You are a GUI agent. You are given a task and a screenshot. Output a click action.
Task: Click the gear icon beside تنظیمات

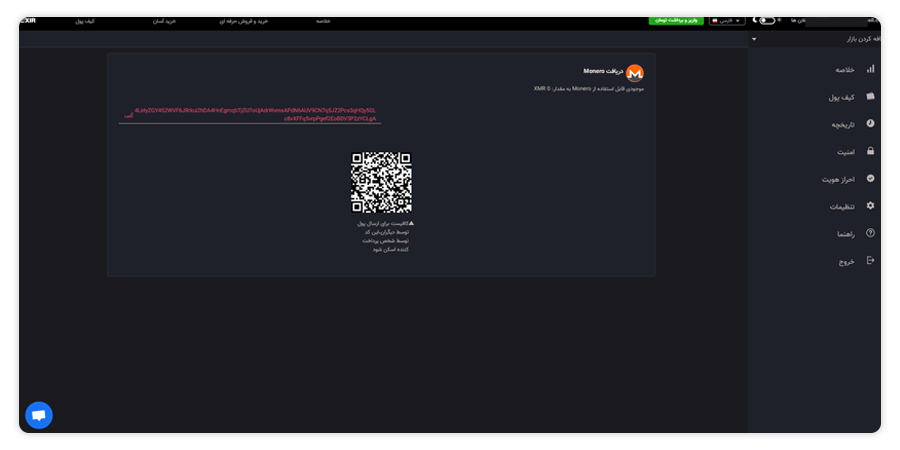click(870, 205)
